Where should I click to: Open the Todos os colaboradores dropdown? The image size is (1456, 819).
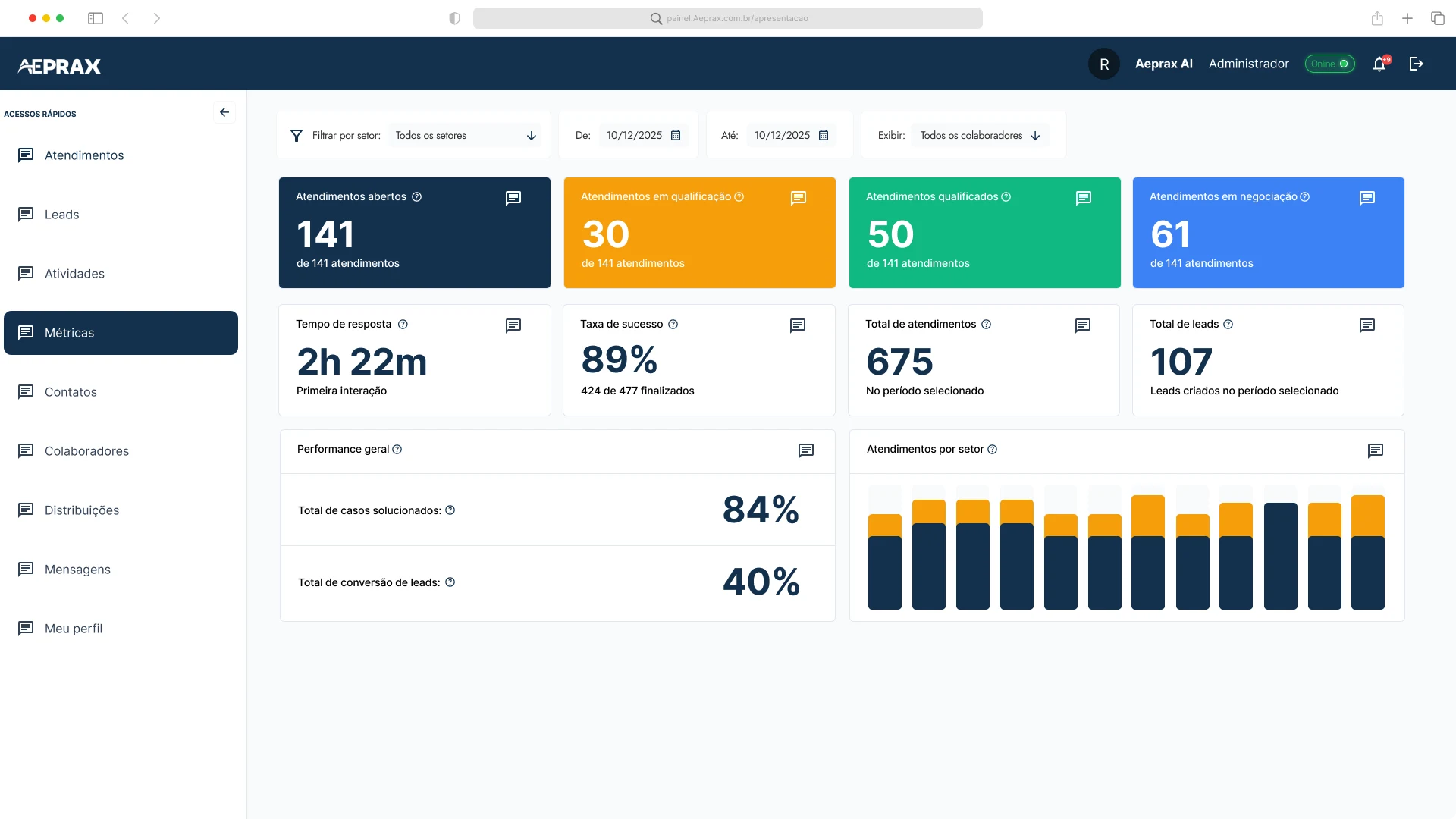[980, 136]
